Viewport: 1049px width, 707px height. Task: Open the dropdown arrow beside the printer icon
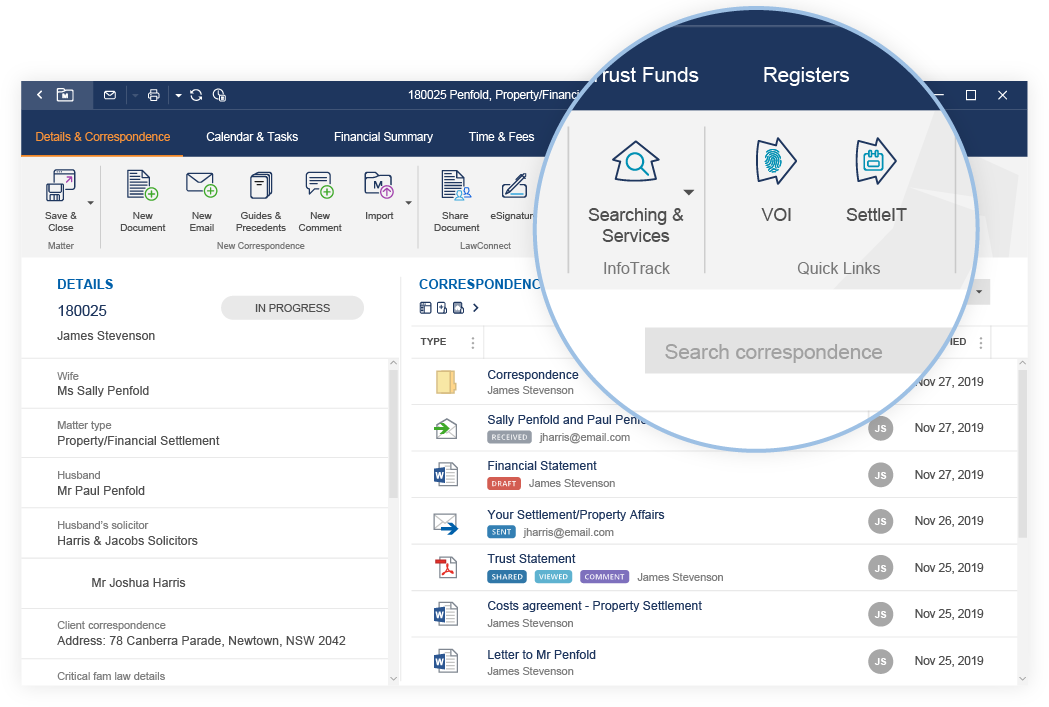click(x=178, y=96)
